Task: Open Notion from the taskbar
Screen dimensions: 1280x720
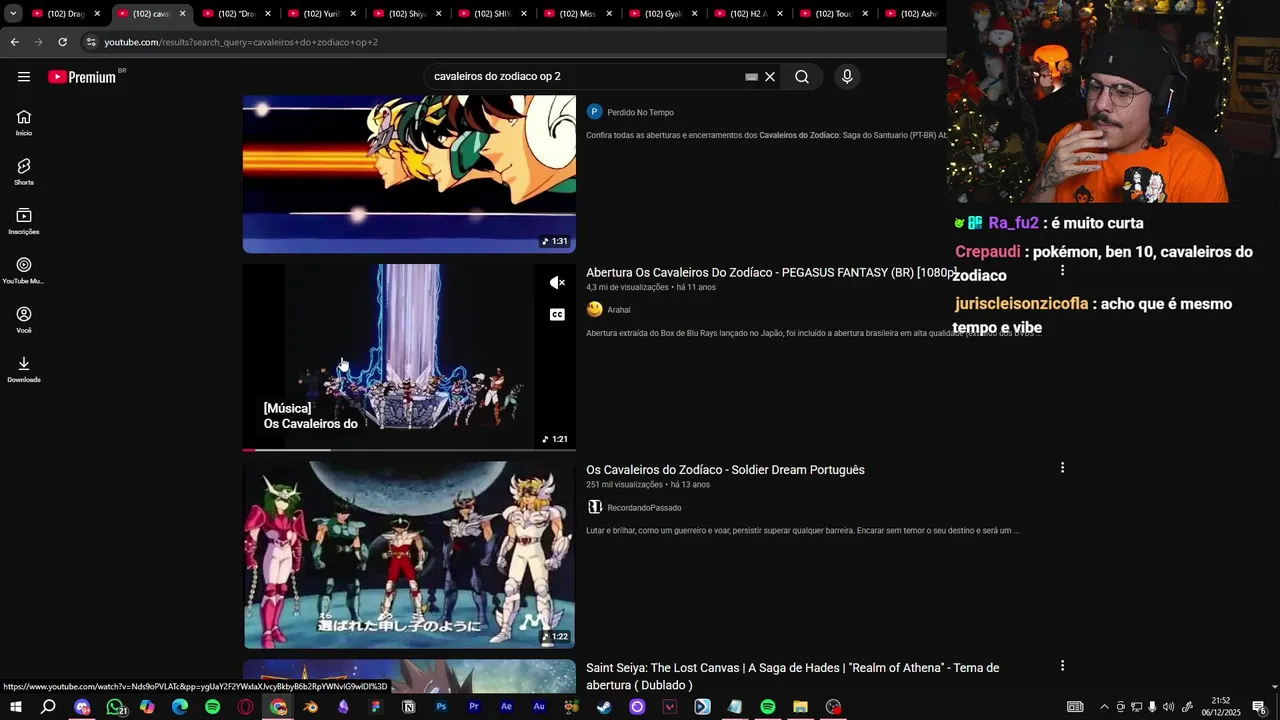Action: tap(408, 707)
